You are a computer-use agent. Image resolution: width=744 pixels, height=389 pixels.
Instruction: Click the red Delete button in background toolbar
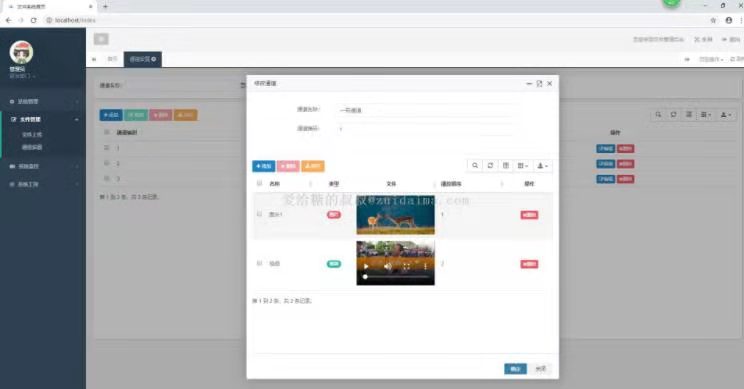click(160, 115)
